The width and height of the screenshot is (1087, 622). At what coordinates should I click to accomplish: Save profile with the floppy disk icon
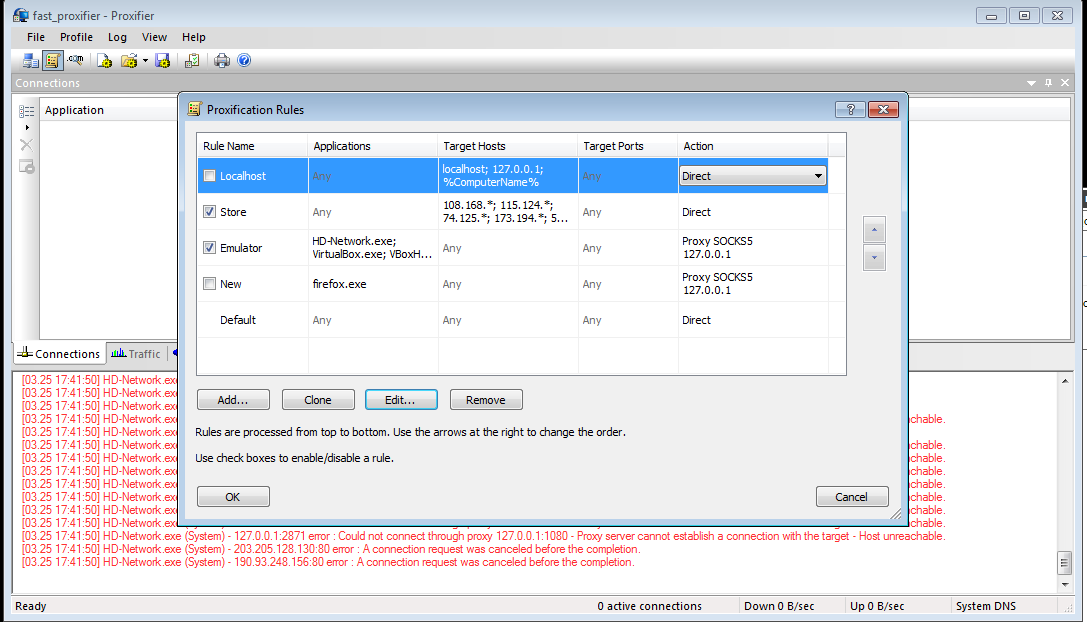[x=163, y=61]
